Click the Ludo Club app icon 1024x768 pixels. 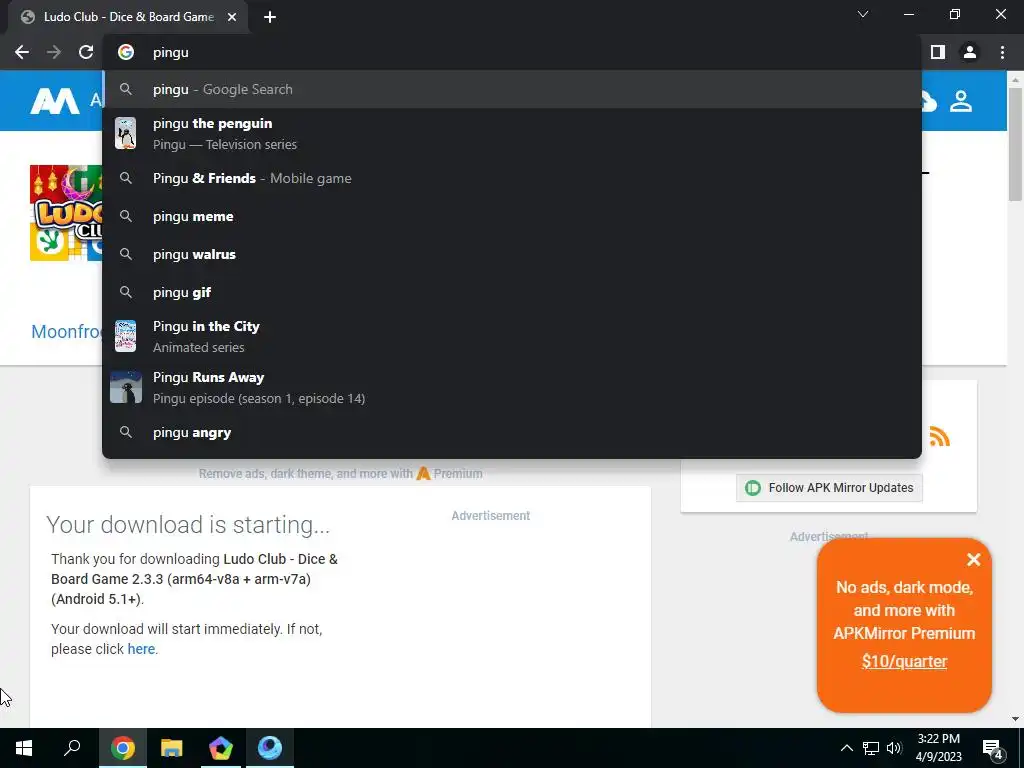66,213
